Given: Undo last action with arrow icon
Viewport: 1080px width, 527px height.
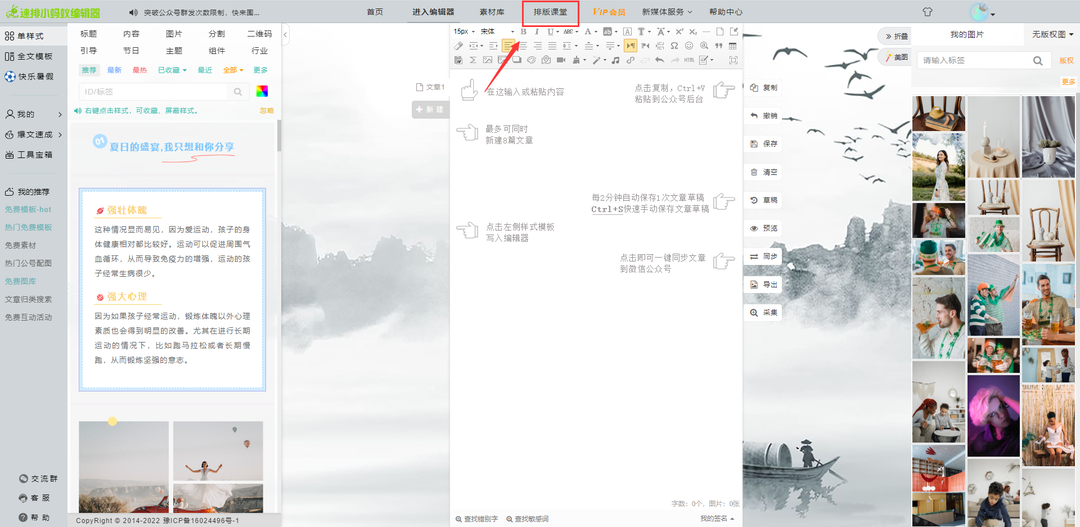Looking at the screenshot, I should click(660, 60).
